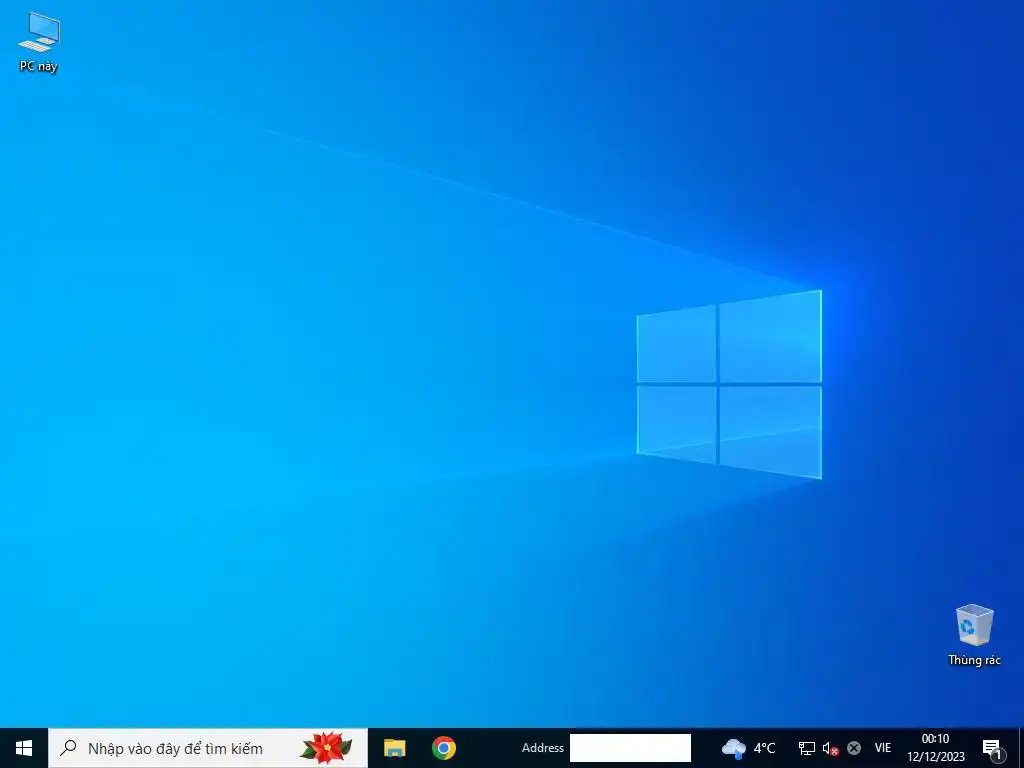Open the clock showing 00:10 12/12/2023
1024x768 pixels.
pyautogui.click(x=935, y=748)
